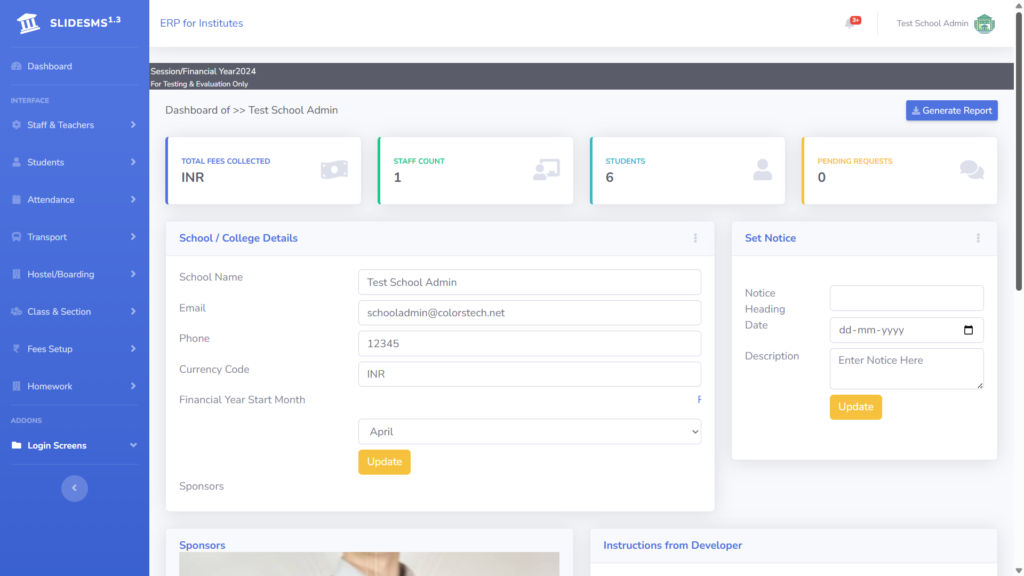Image resolution: width=1024 pixels, height=576 pixels.
Task: Click the notice Description text area
Action: click(x=906, y=368)
